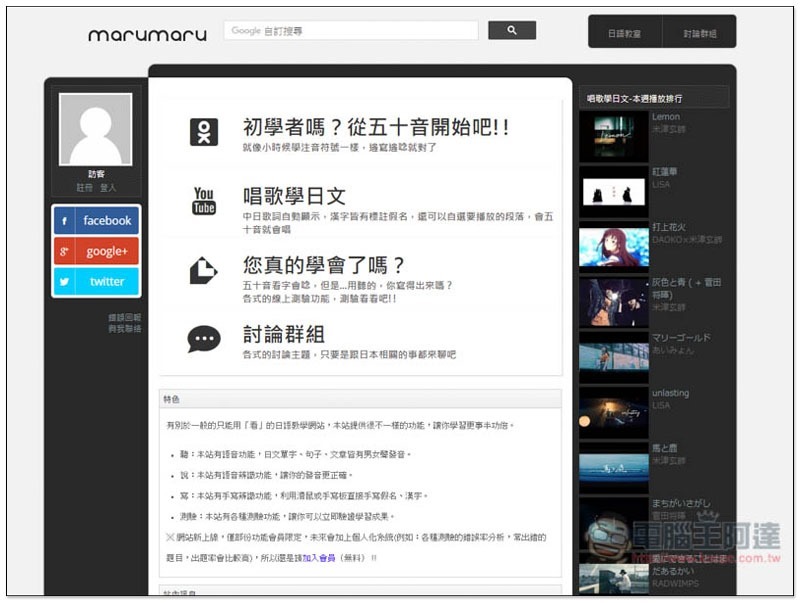Open the 馬と鹿 song thumbnail
Image resolution: width=800 pixels, height=603 pixels.
click(614, 468)
